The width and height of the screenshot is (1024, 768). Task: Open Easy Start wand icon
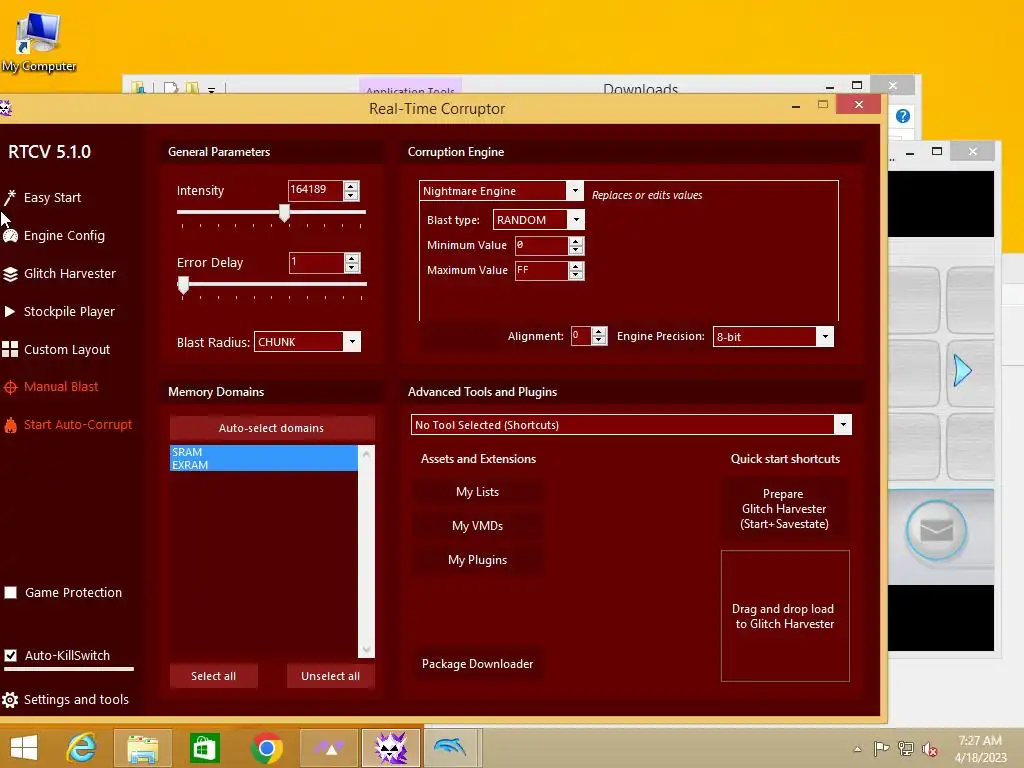click(10, 197)
